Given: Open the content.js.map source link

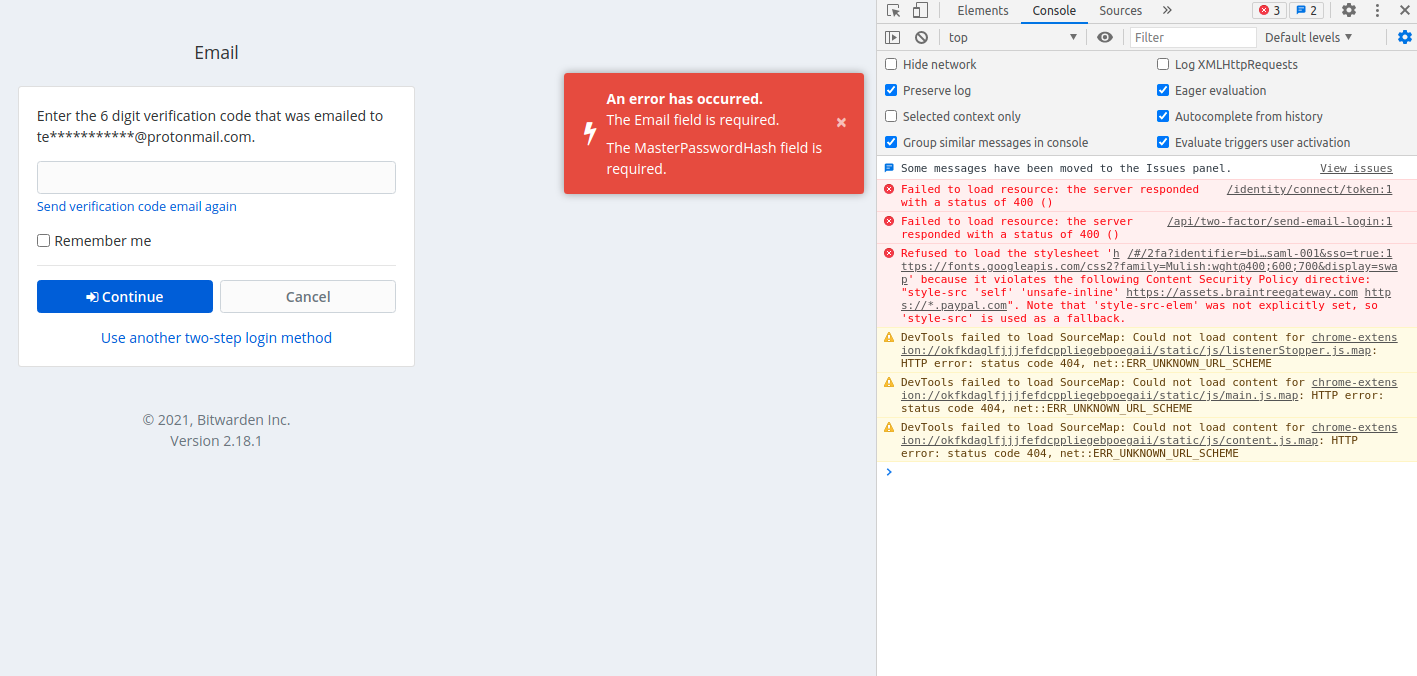Looking at the screenshot, I should click(x=1149, y=434).
